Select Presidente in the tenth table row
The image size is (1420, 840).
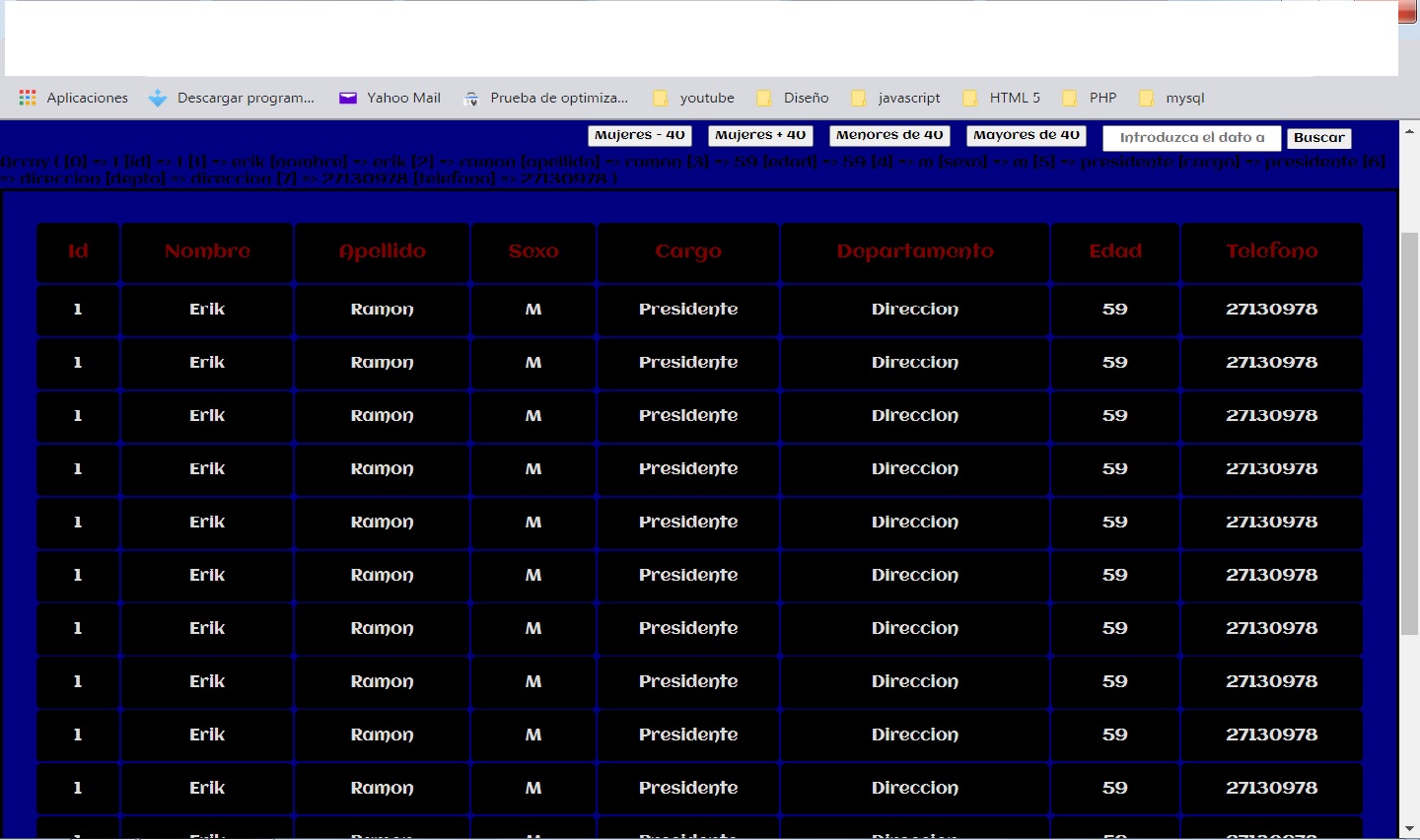[688, 789]
